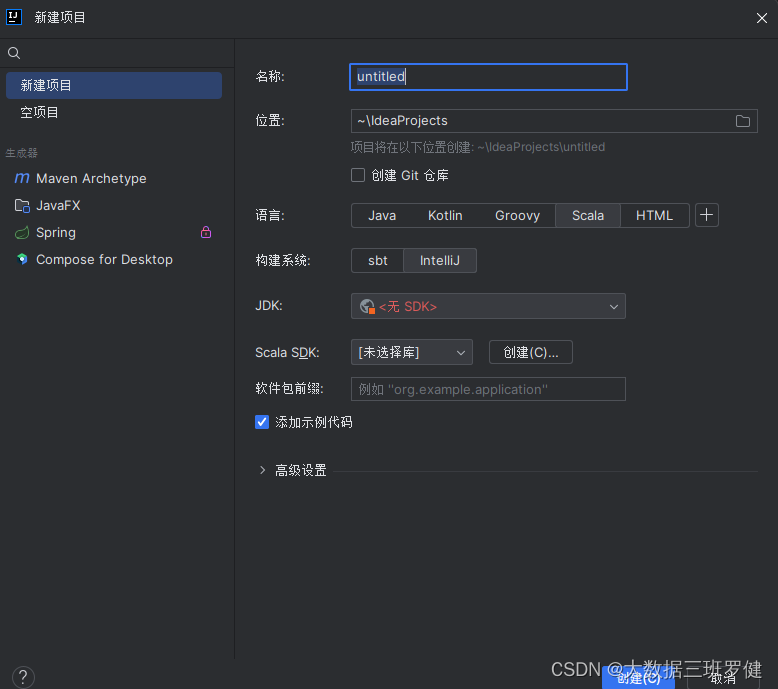
Task: Click the lock icon beside Spring
Action: (206, 232)
